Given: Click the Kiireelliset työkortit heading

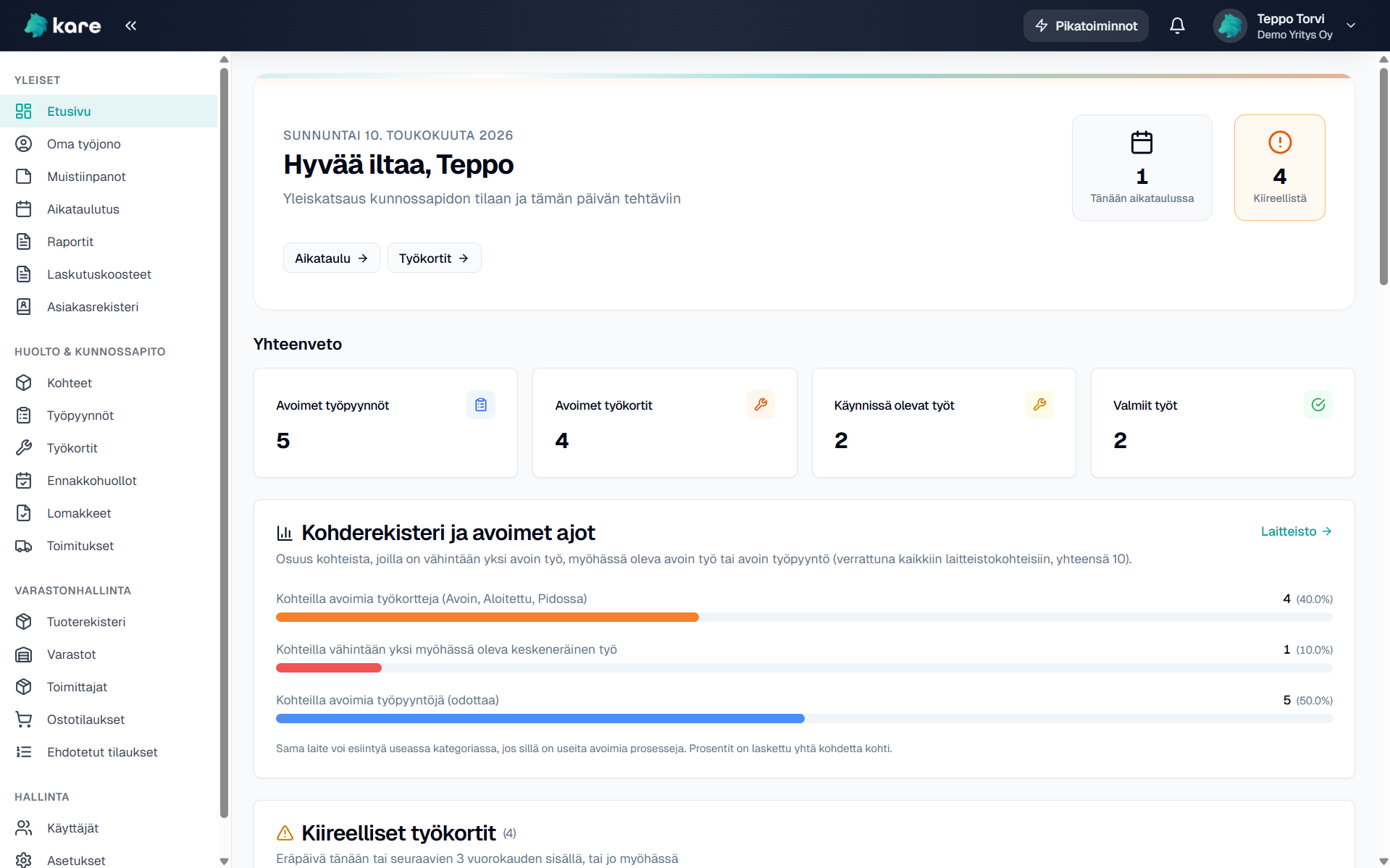Looking at the screenshot, I should [x=399, y=833].
